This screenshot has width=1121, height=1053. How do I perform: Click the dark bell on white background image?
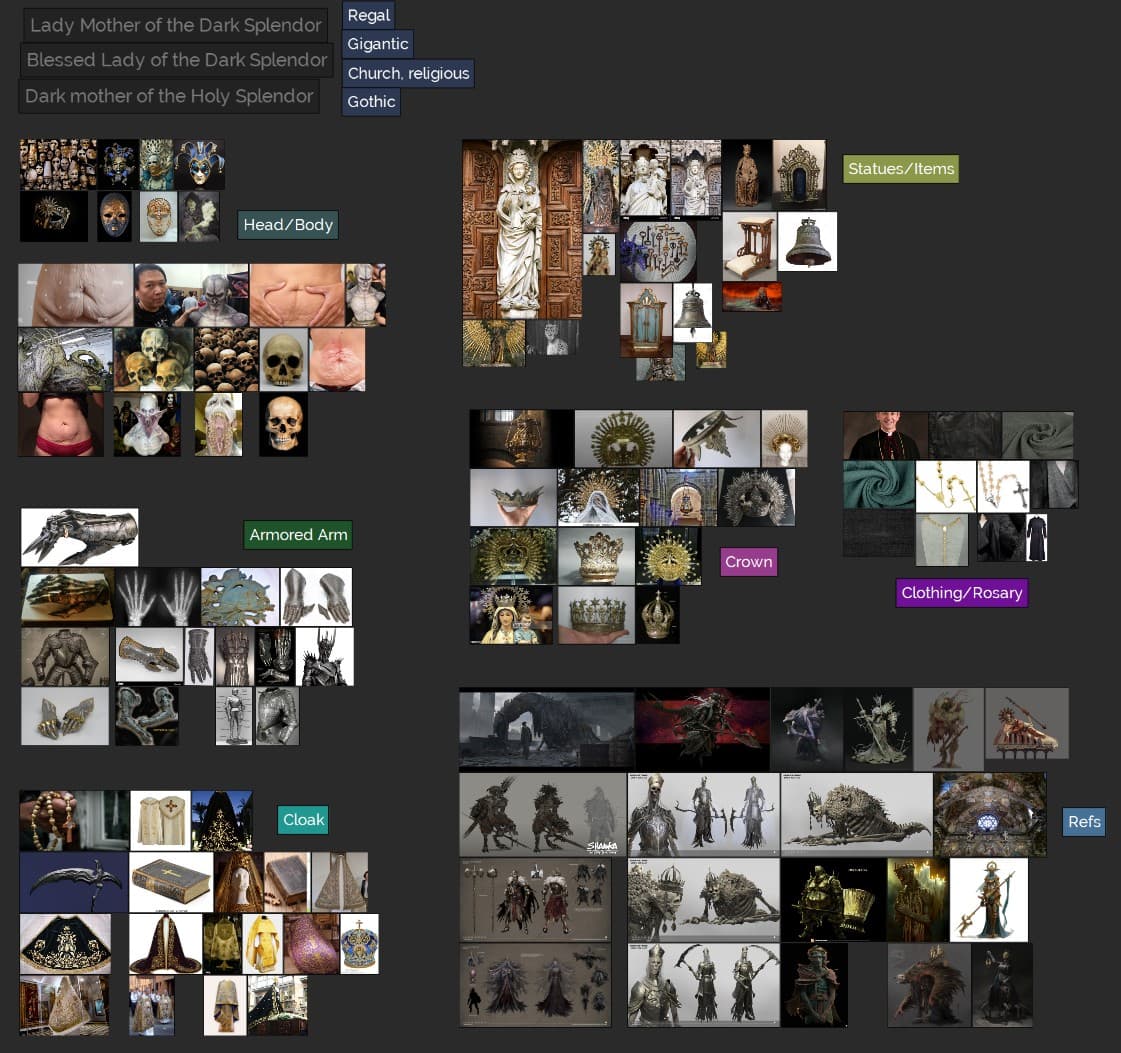[x=807, y=241]
